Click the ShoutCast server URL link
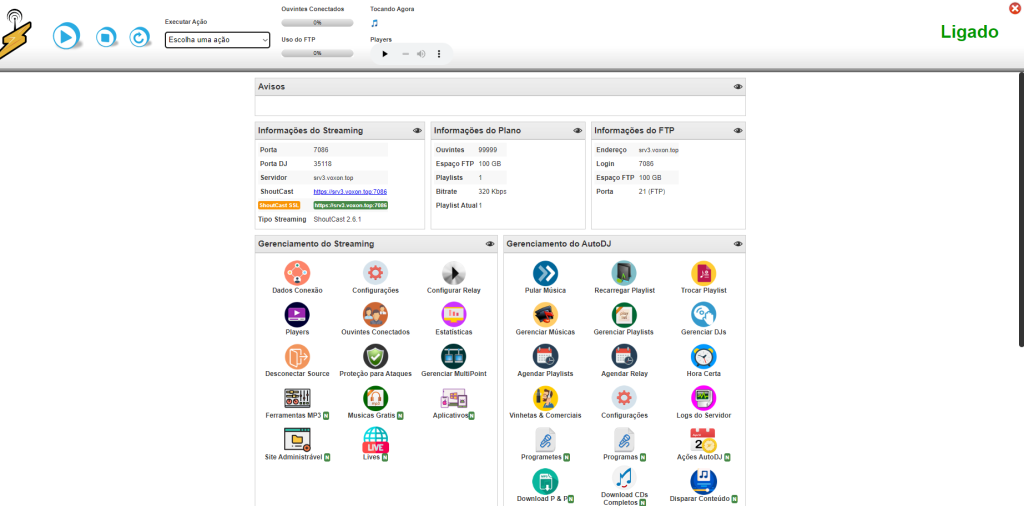This screenshot has width=1024, height=506. tap(350, 191)
